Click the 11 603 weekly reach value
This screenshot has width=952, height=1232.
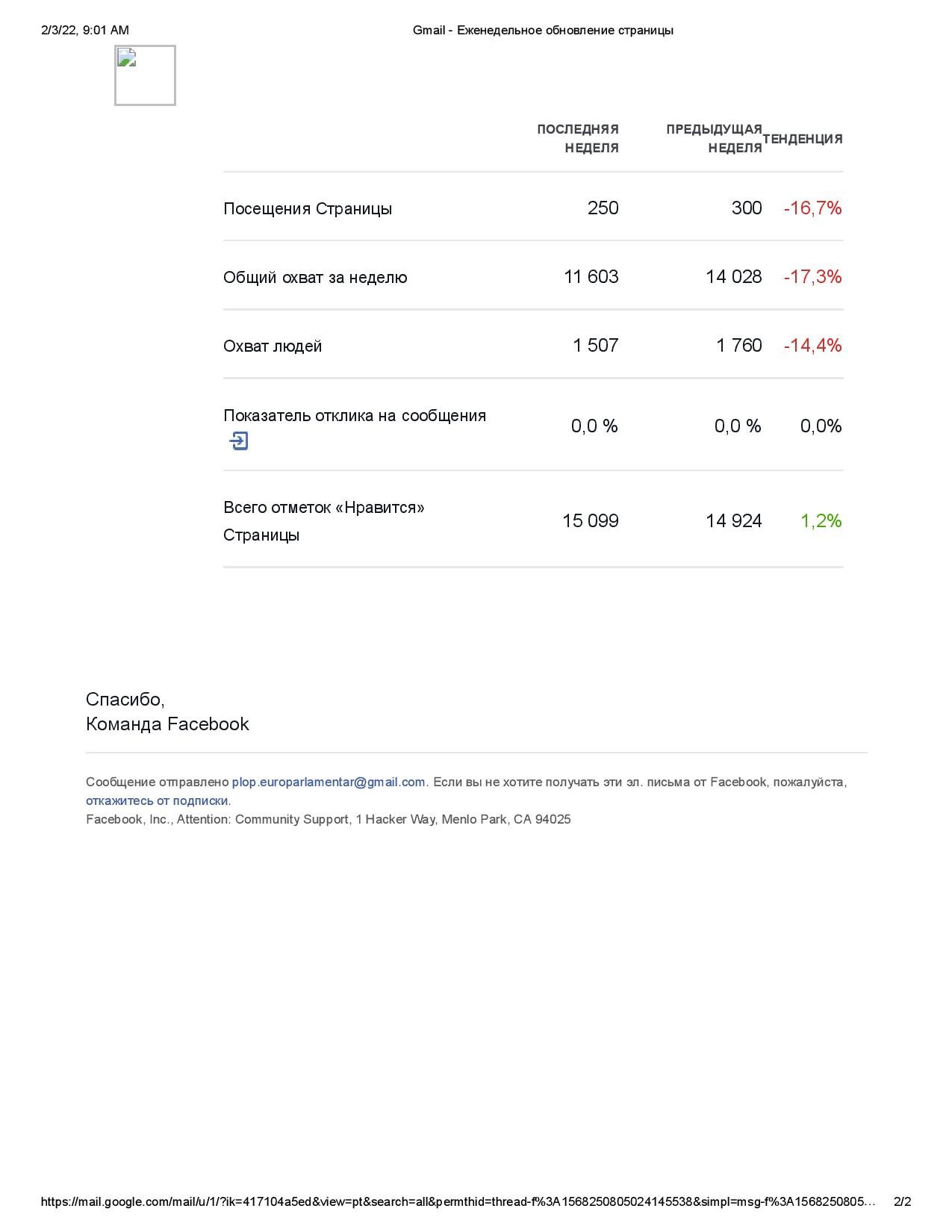pos(591,276)
